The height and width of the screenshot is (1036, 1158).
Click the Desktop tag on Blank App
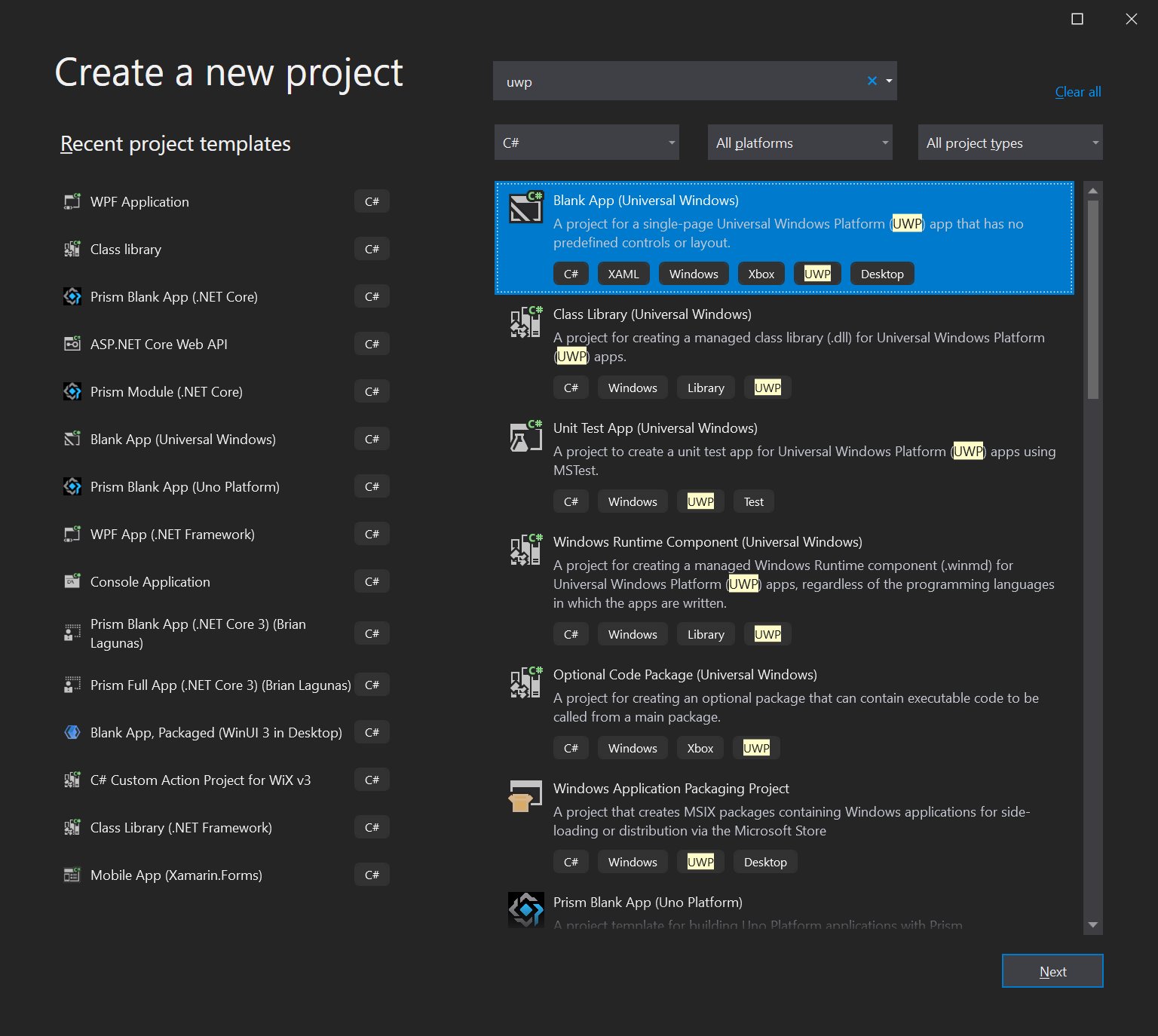click(x=882, y=274)
